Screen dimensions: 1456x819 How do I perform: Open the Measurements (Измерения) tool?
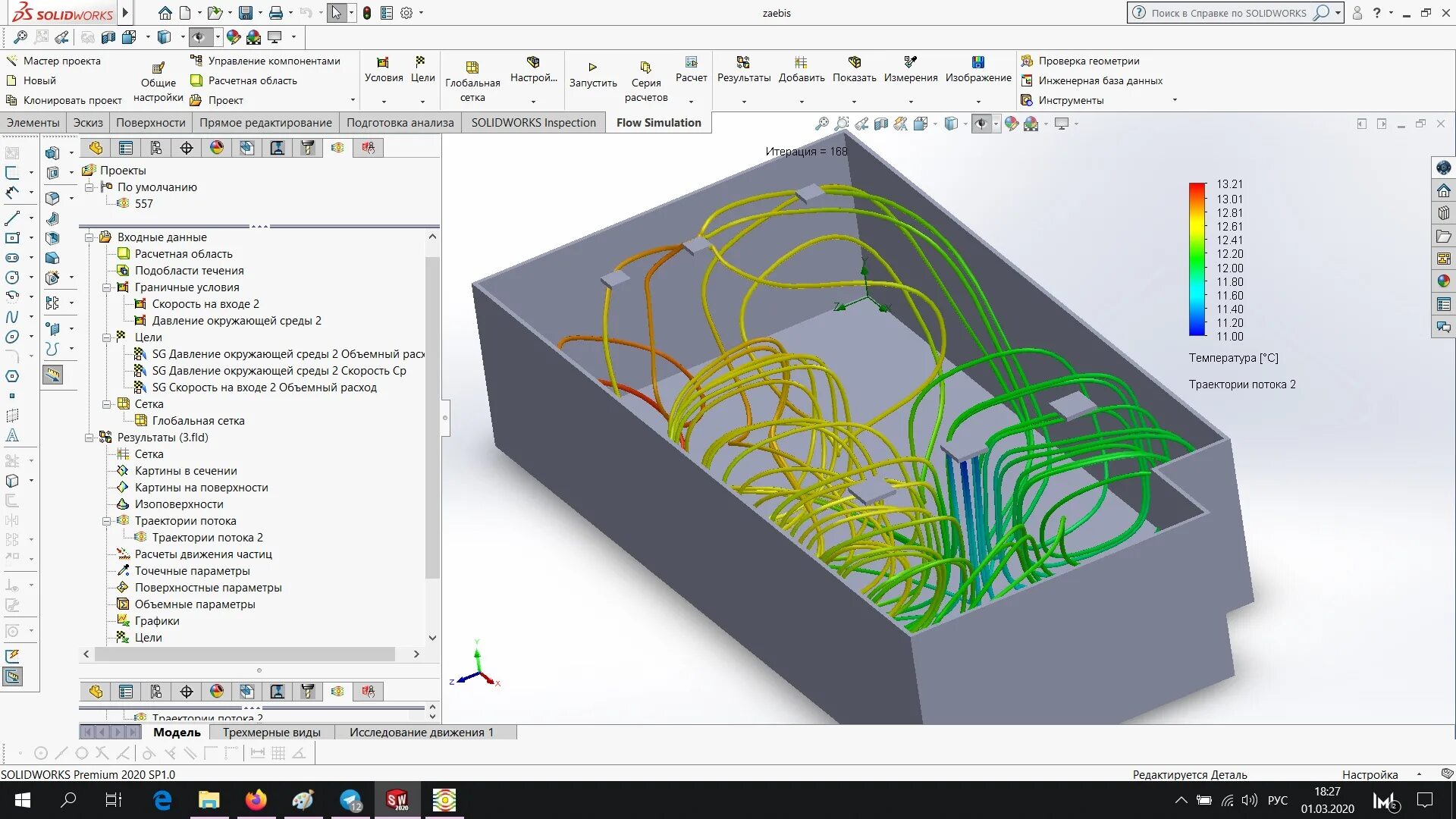910,63
